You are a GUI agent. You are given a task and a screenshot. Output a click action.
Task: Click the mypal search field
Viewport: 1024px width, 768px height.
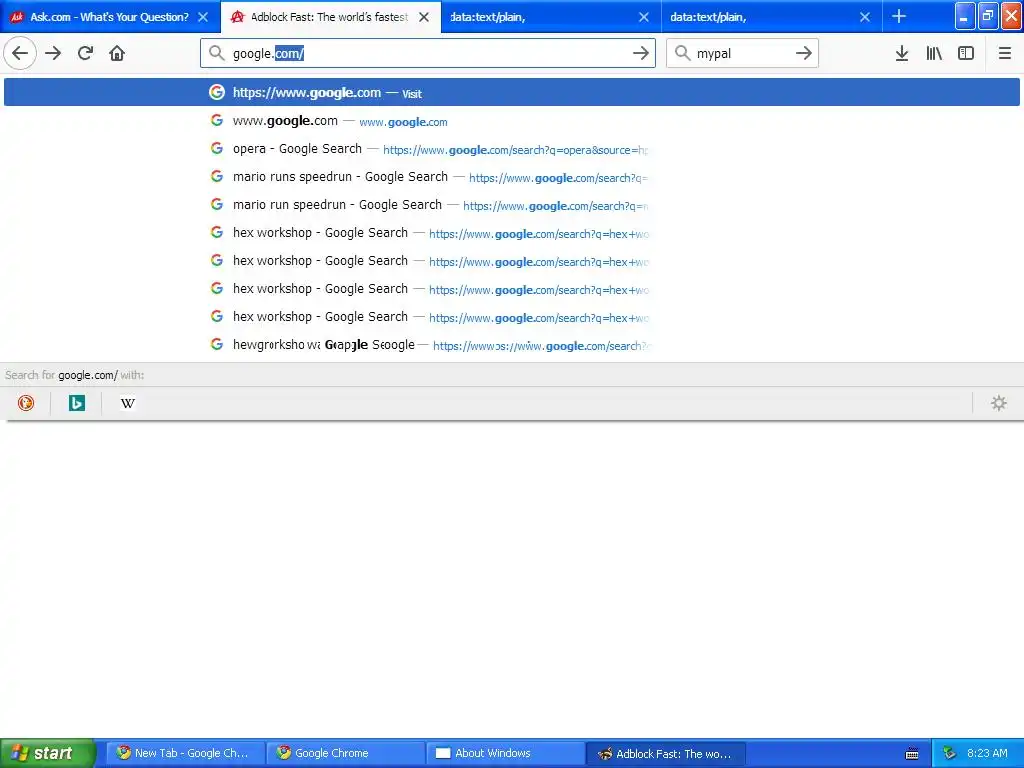(x=742, y=54)
